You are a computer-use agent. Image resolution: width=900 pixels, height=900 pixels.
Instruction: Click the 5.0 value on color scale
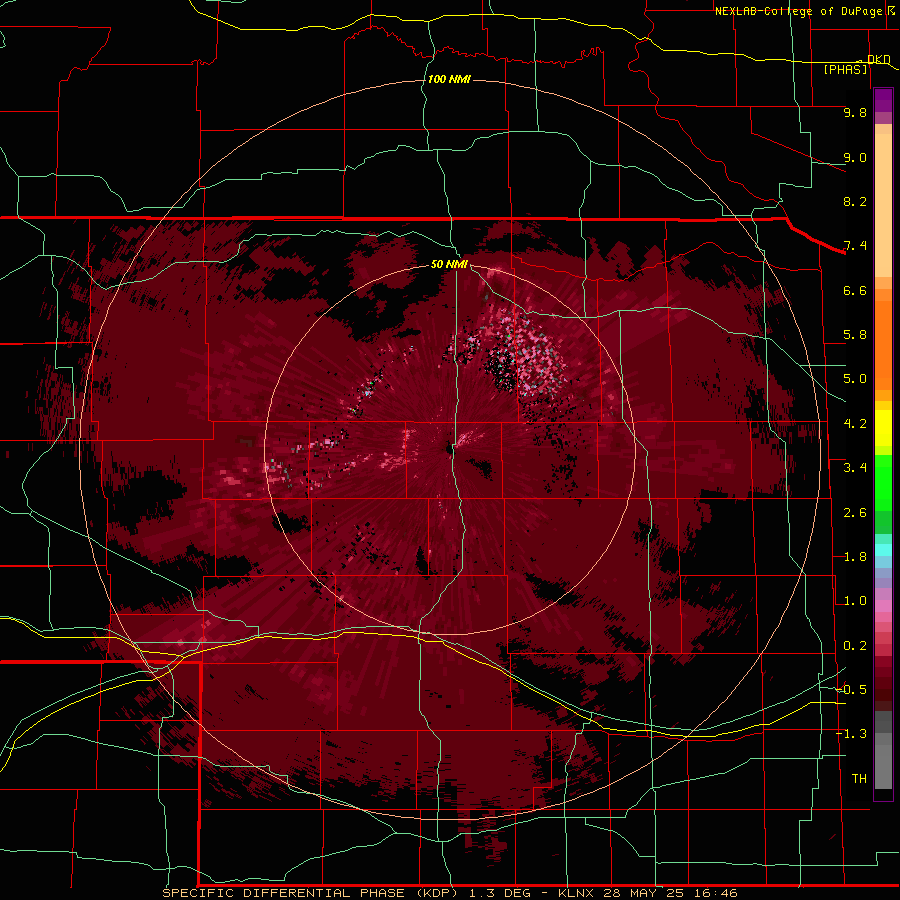pyautogui.click(x=855, y=379)
